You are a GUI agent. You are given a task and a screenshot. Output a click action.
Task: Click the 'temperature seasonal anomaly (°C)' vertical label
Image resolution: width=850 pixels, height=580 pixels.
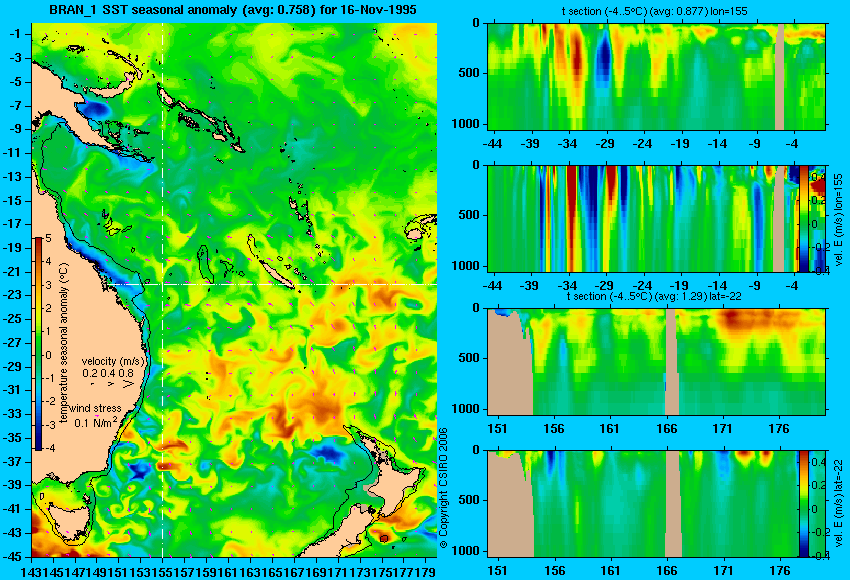64,343
